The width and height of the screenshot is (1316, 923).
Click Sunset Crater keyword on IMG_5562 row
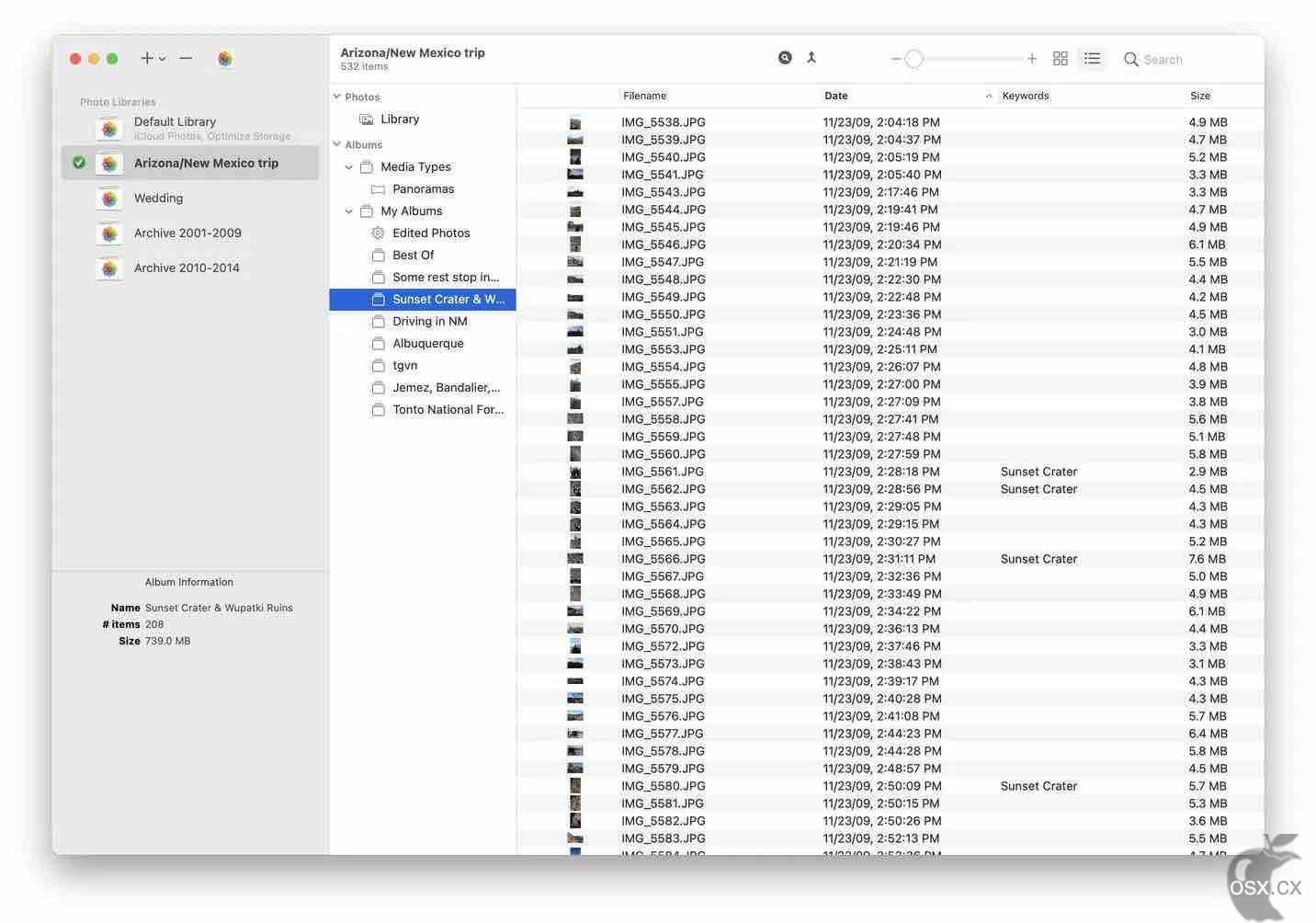click(x=1038, y=489)
